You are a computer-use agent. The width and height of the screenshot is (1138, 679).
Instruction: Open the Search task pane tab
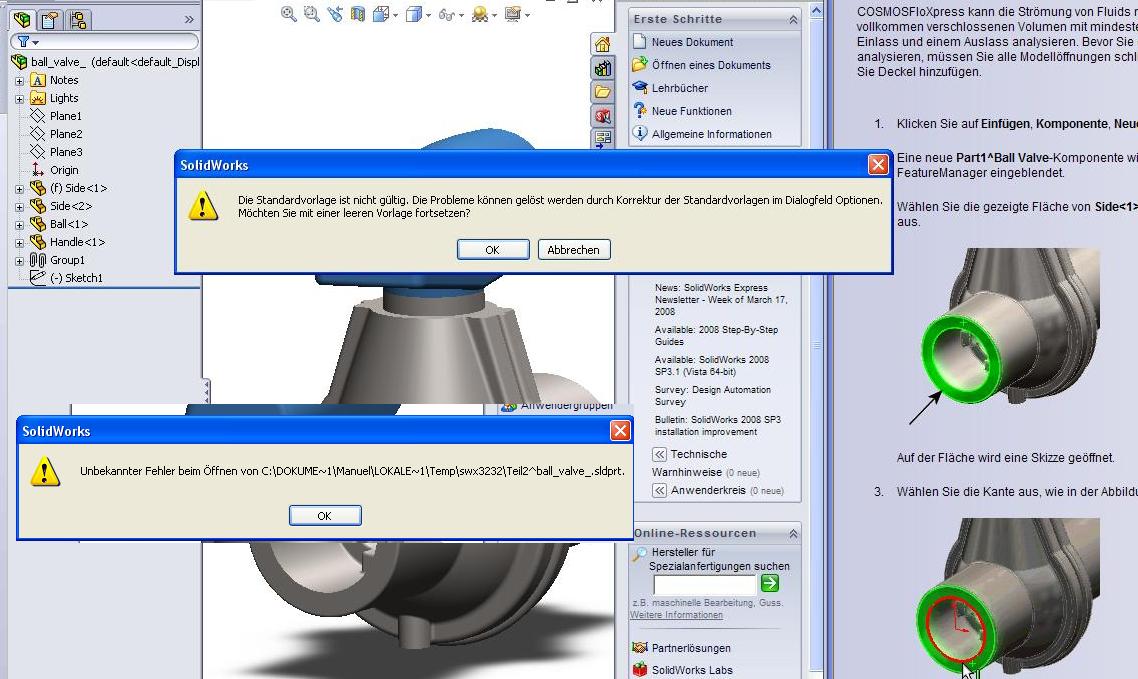pyautogui.click(x=602, y=115)
